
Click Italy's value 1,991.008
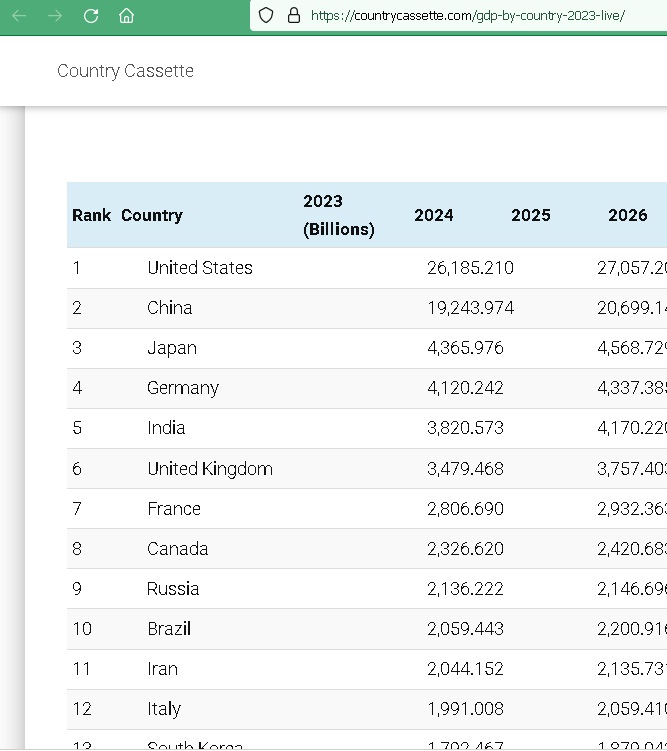coord(465,709)
